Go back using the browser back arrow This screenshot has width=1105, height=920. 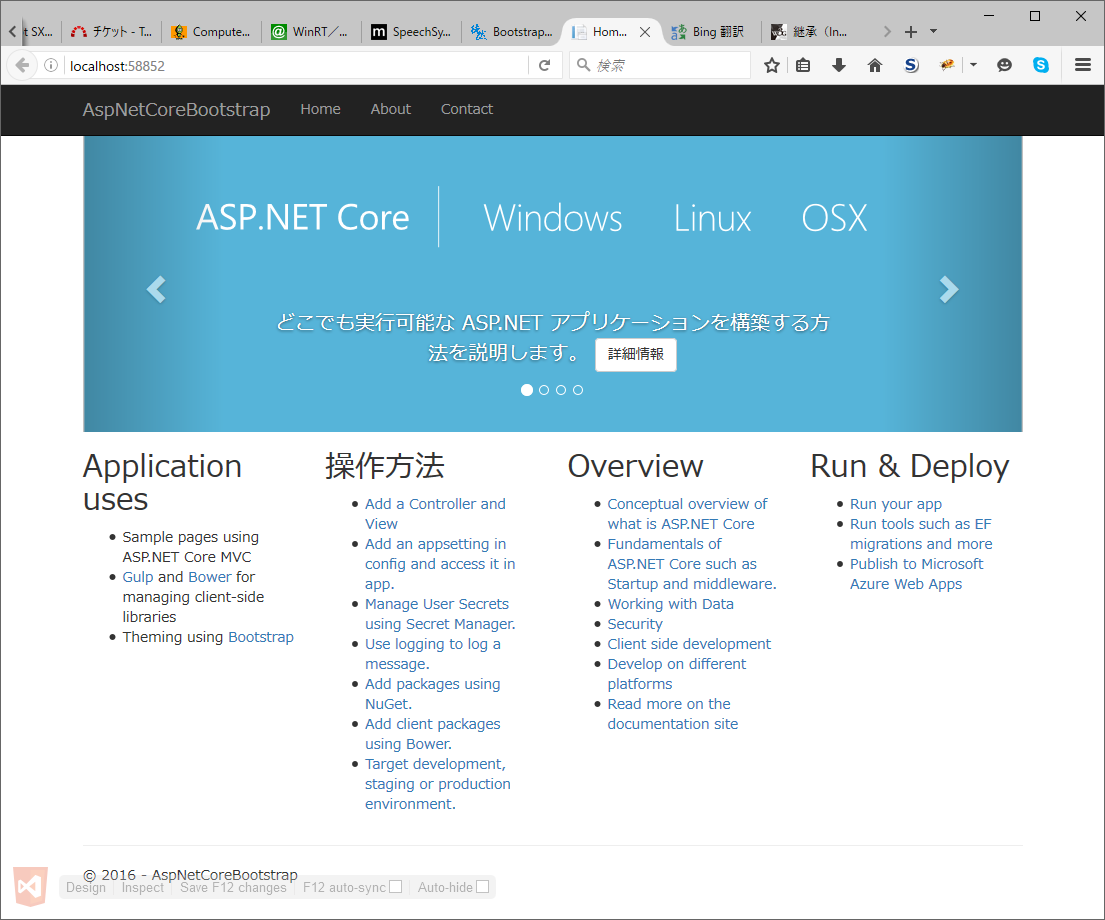(22, 66)
